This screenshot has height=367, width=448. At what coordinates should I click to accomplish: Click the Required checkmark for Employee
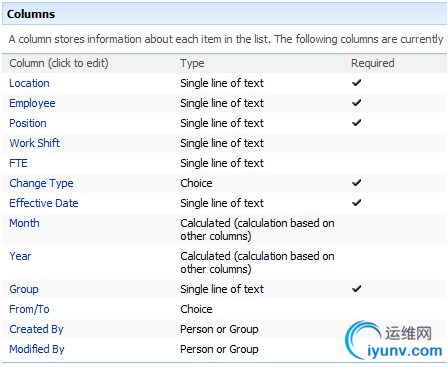coord(357,103)
